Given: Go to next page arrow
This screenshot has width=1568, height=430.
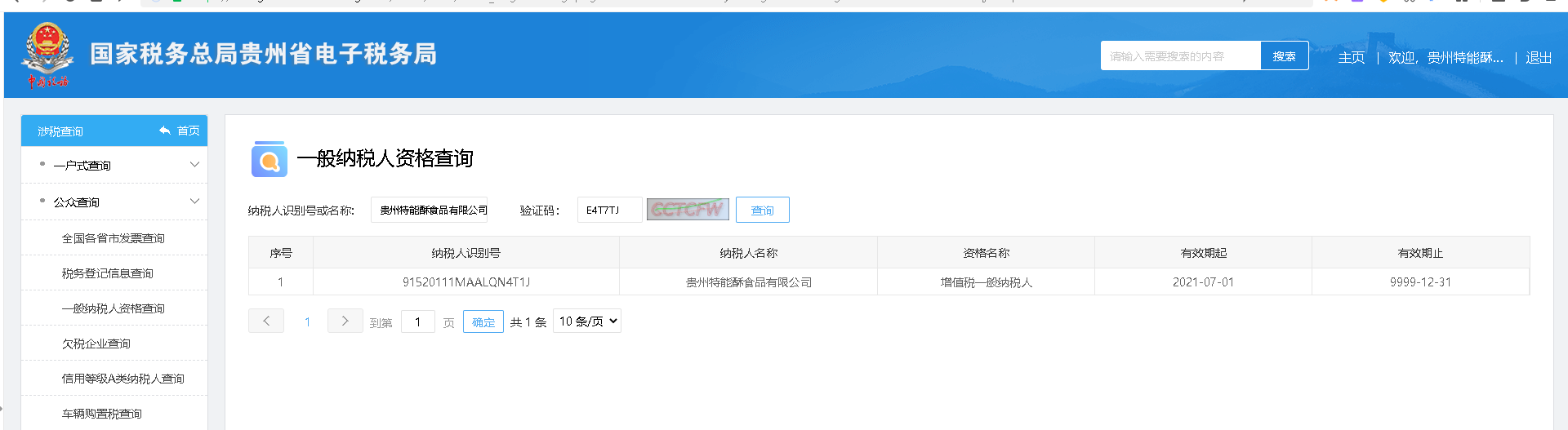Looking at the screenshot, I should click(x=345, y=321).
